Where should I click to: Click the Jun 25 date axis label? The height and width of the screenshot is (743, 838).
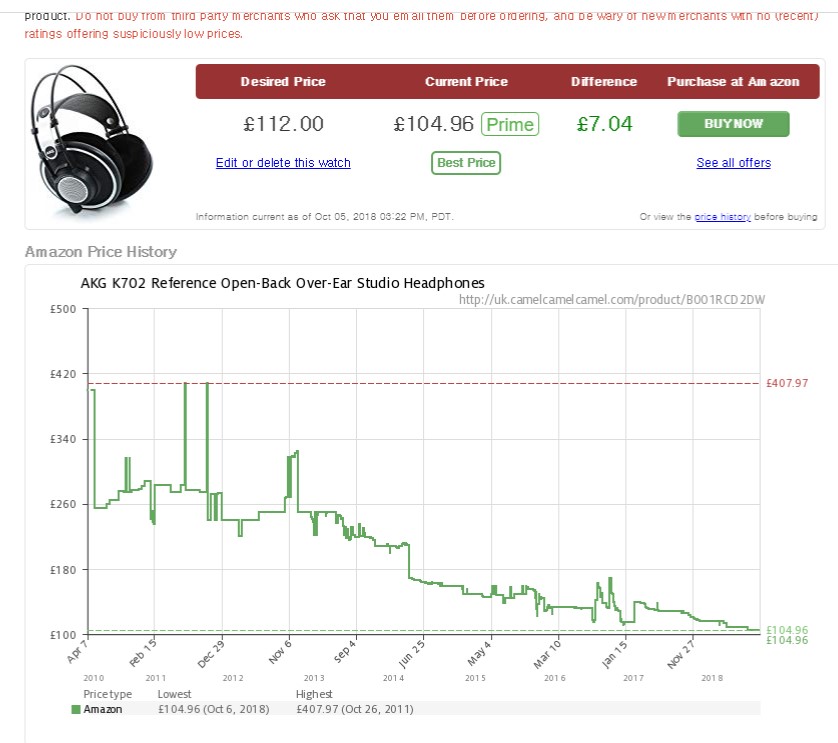coord(412,653)
